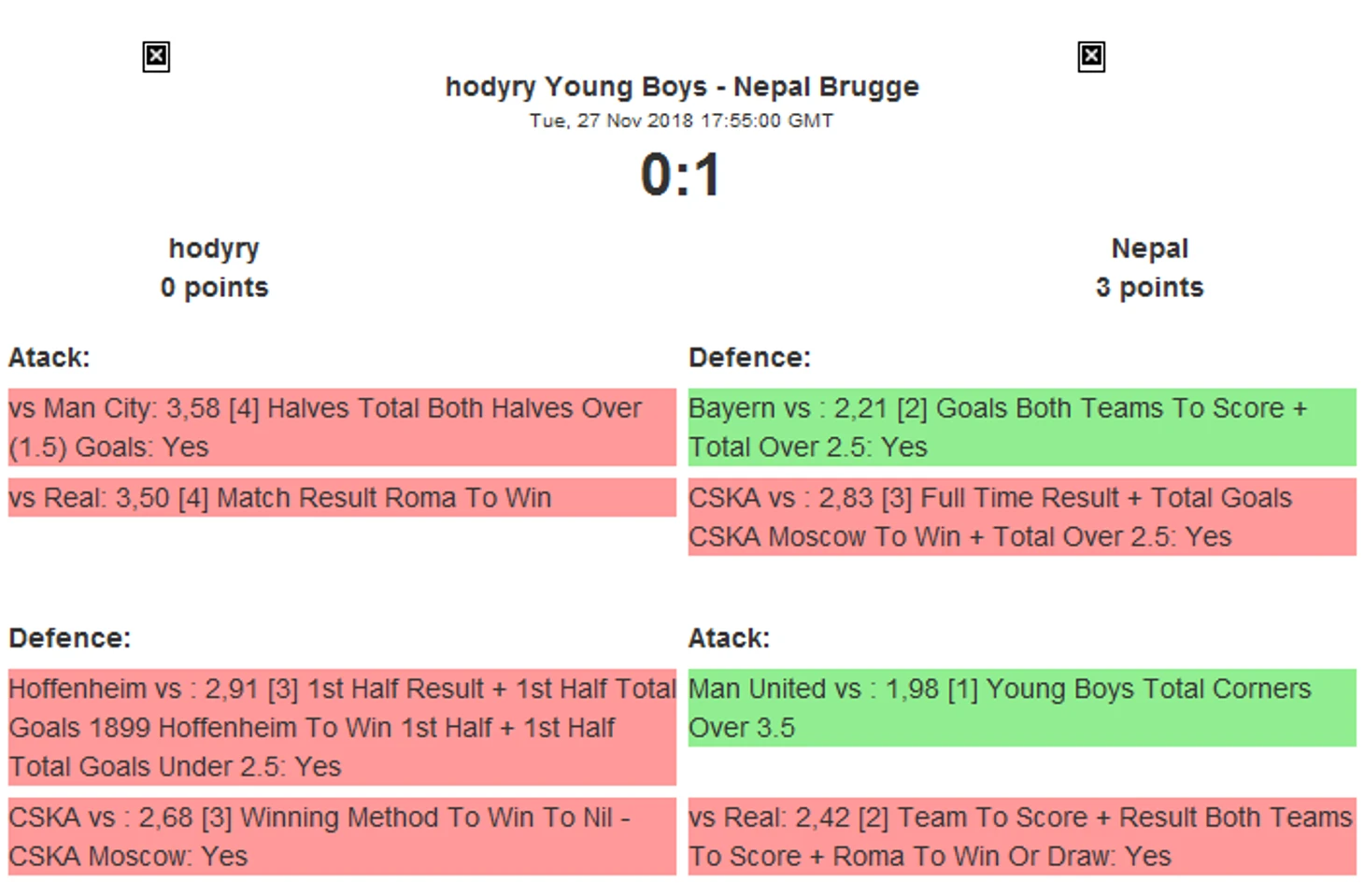
Task: Select the Hoffenheim 1st Half Result bet
Action: (x=342, y=727)
